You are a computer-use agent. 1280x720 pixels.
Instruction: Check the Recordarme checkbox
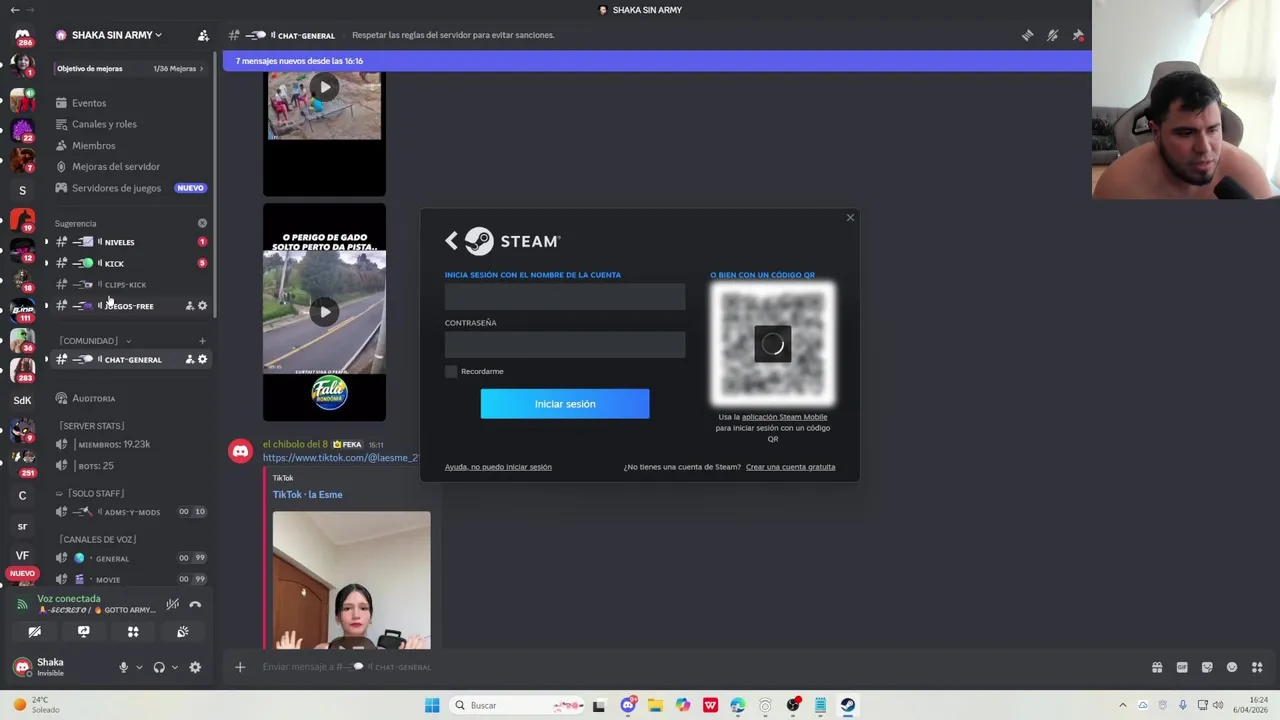coord(451,371)
